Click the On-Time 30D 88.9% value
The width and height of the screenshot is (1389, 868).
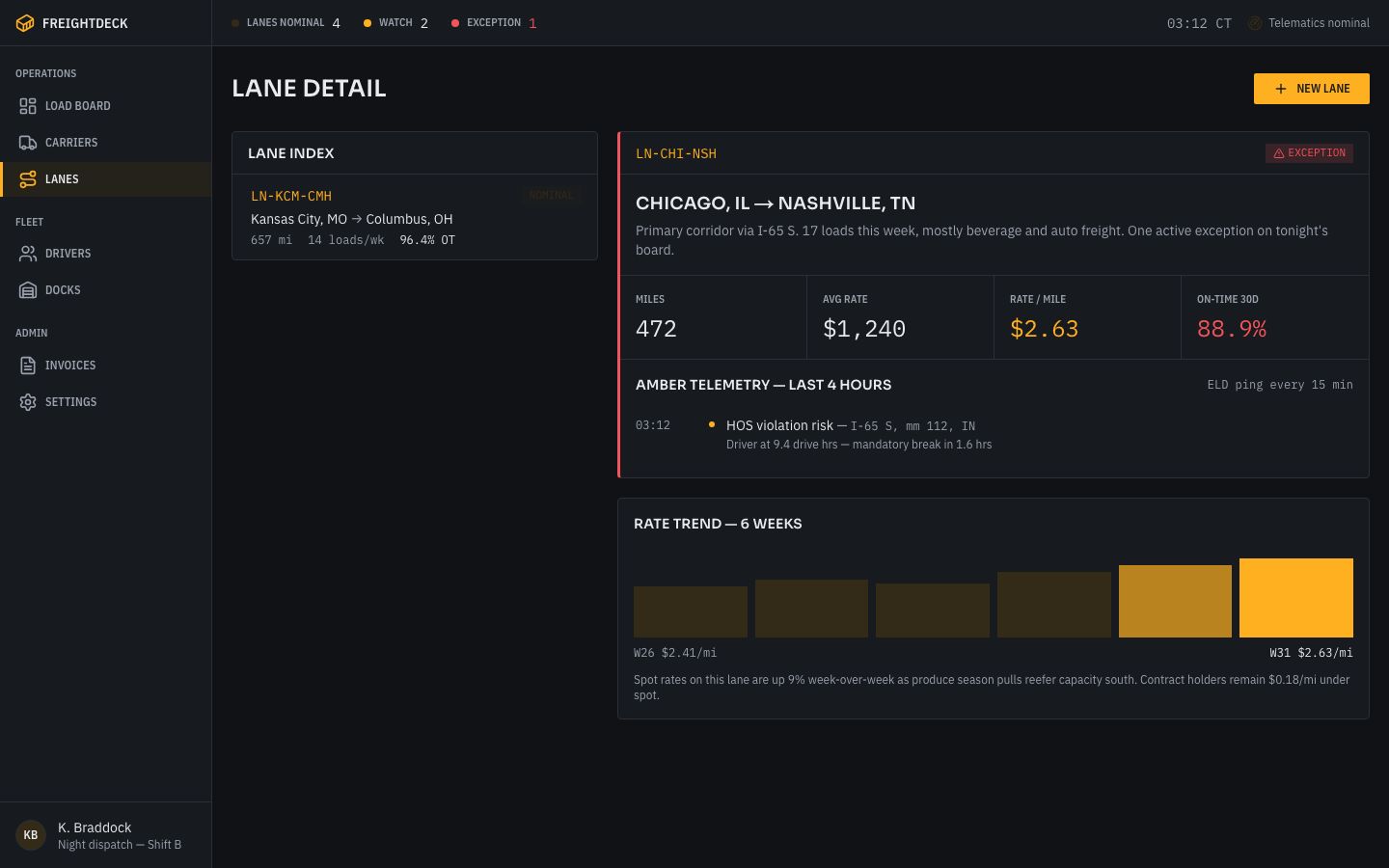pyautogui.click(x=1232, y=329)
